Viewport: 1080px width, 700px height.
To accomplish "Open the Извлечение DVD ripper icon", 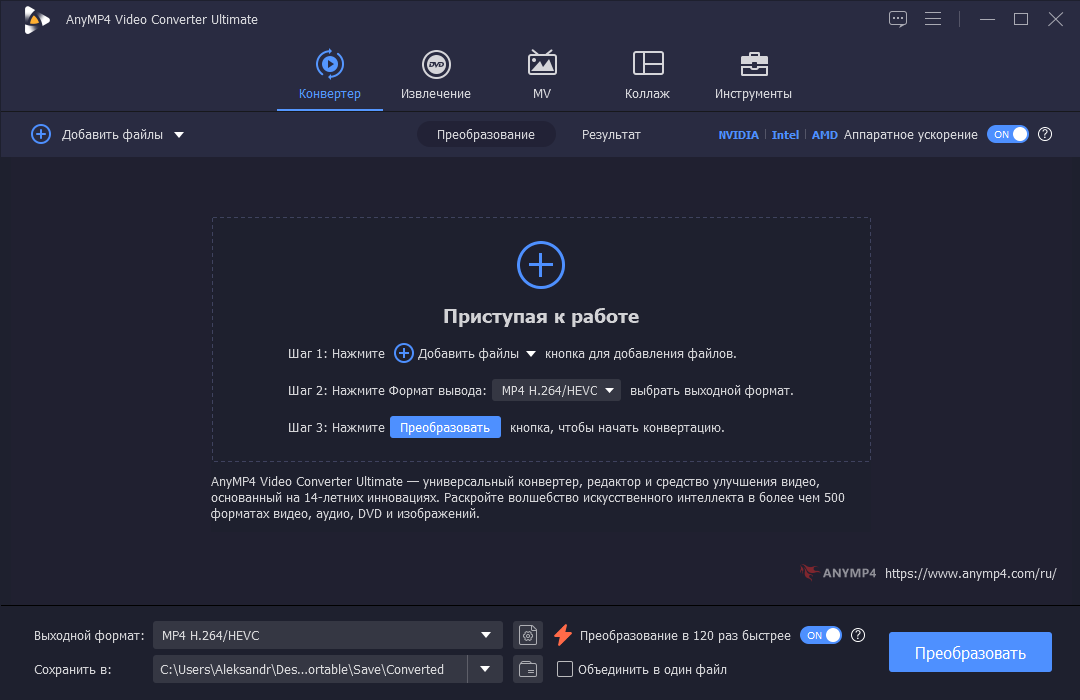I will 436,65.
